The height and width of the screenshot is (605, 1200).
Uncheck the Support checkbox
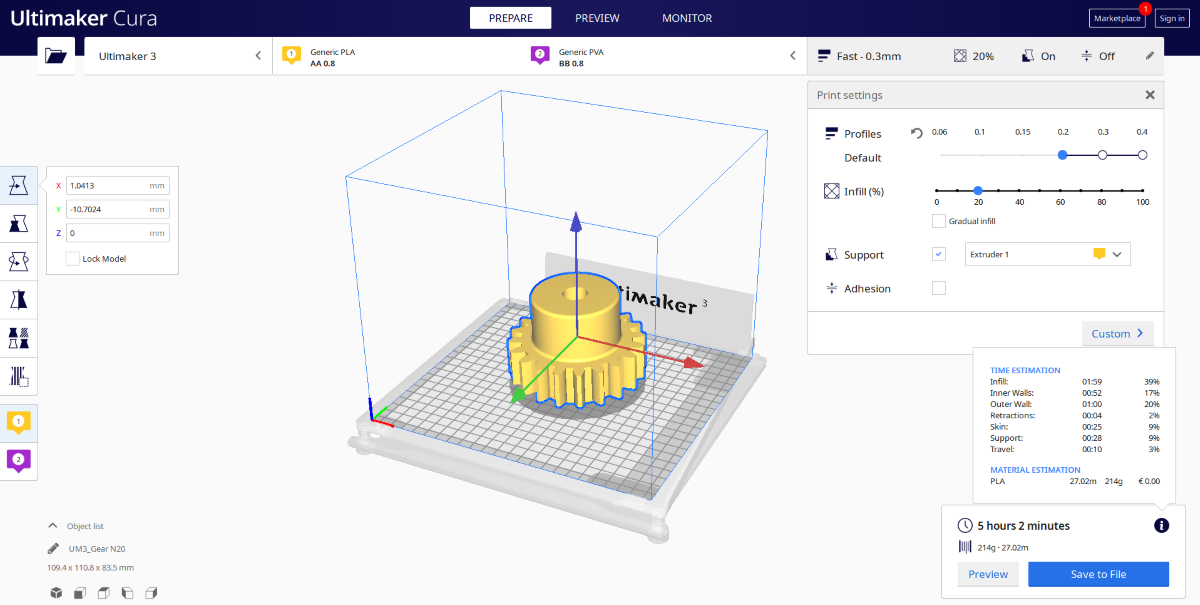pyautogui.click(x=938, y=254)
